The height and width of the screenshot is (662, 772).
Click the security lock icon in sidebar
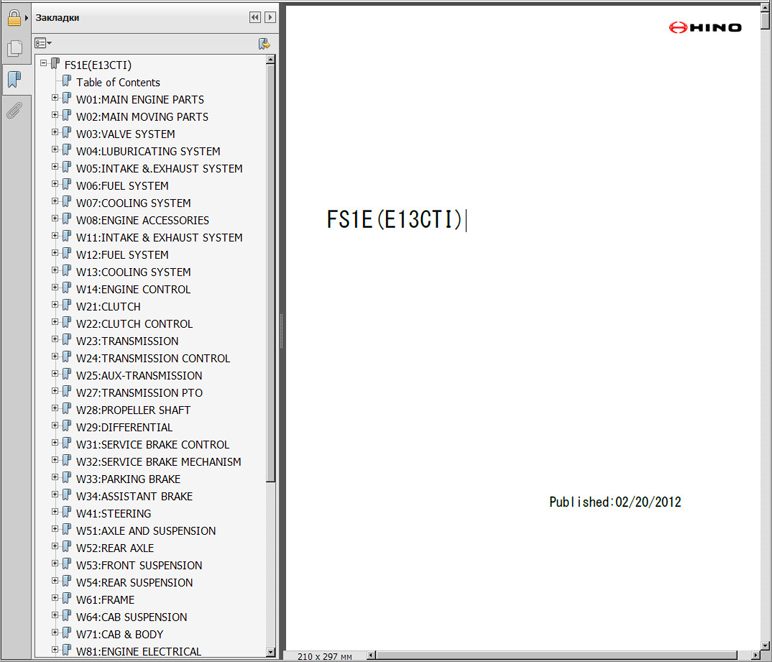pyautogui.click(x=14, y=17)
